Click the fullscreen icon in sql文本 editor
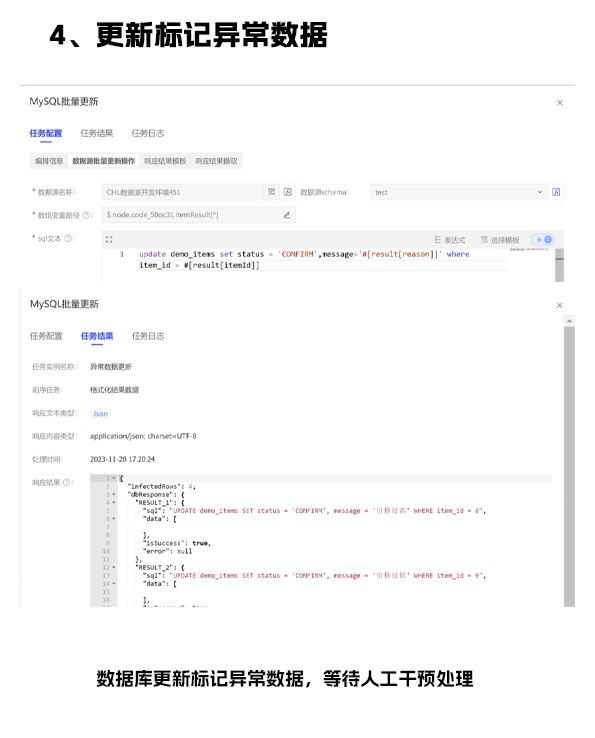The width and height of the screenshot is (595, 738). coord(109,240)
